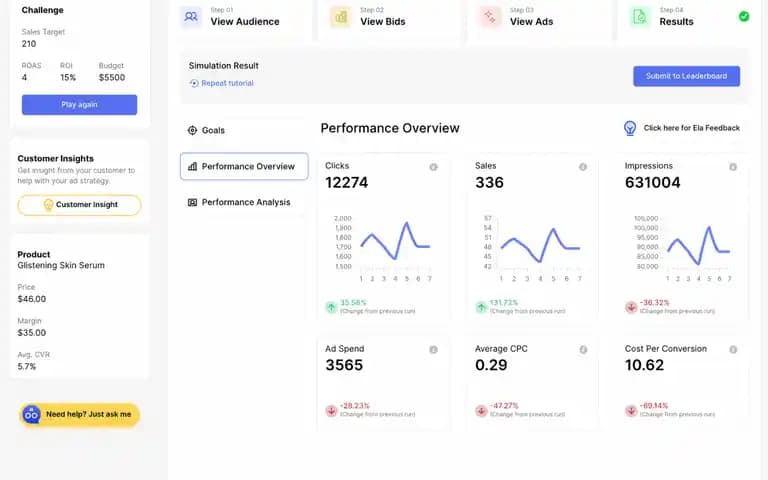Select Performance Analysis in side menu
The width and height of the screenshot is (768, 480).
[x=244, y=202]
